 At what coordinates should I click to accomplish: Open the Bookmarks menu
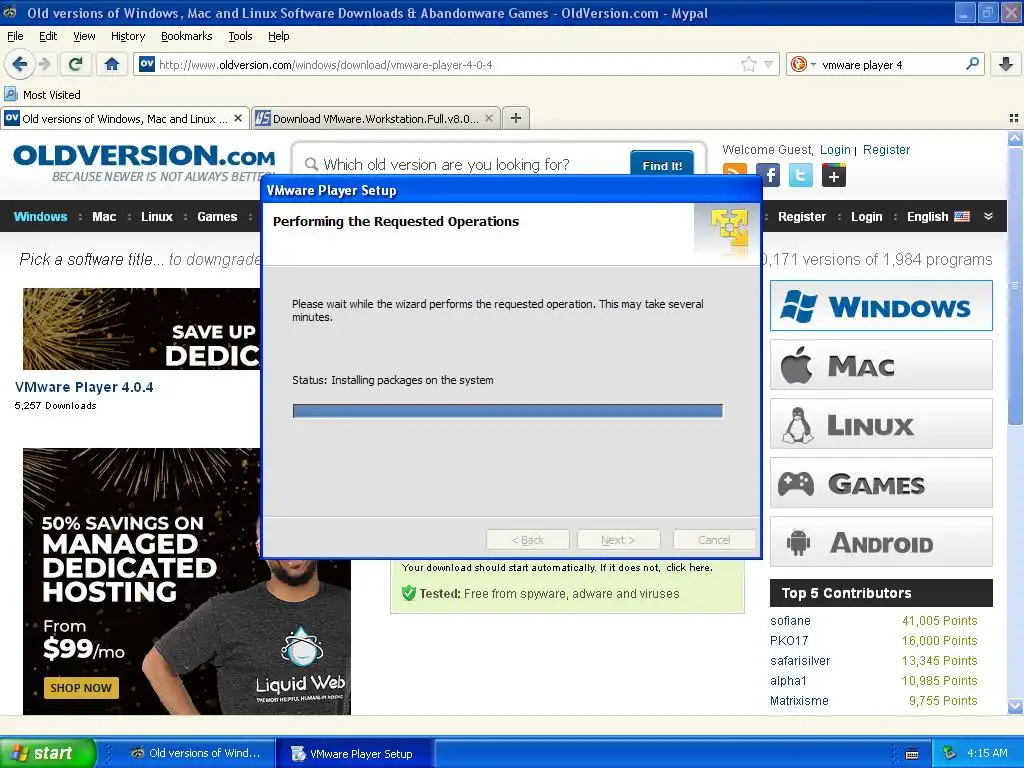[186, 36]
